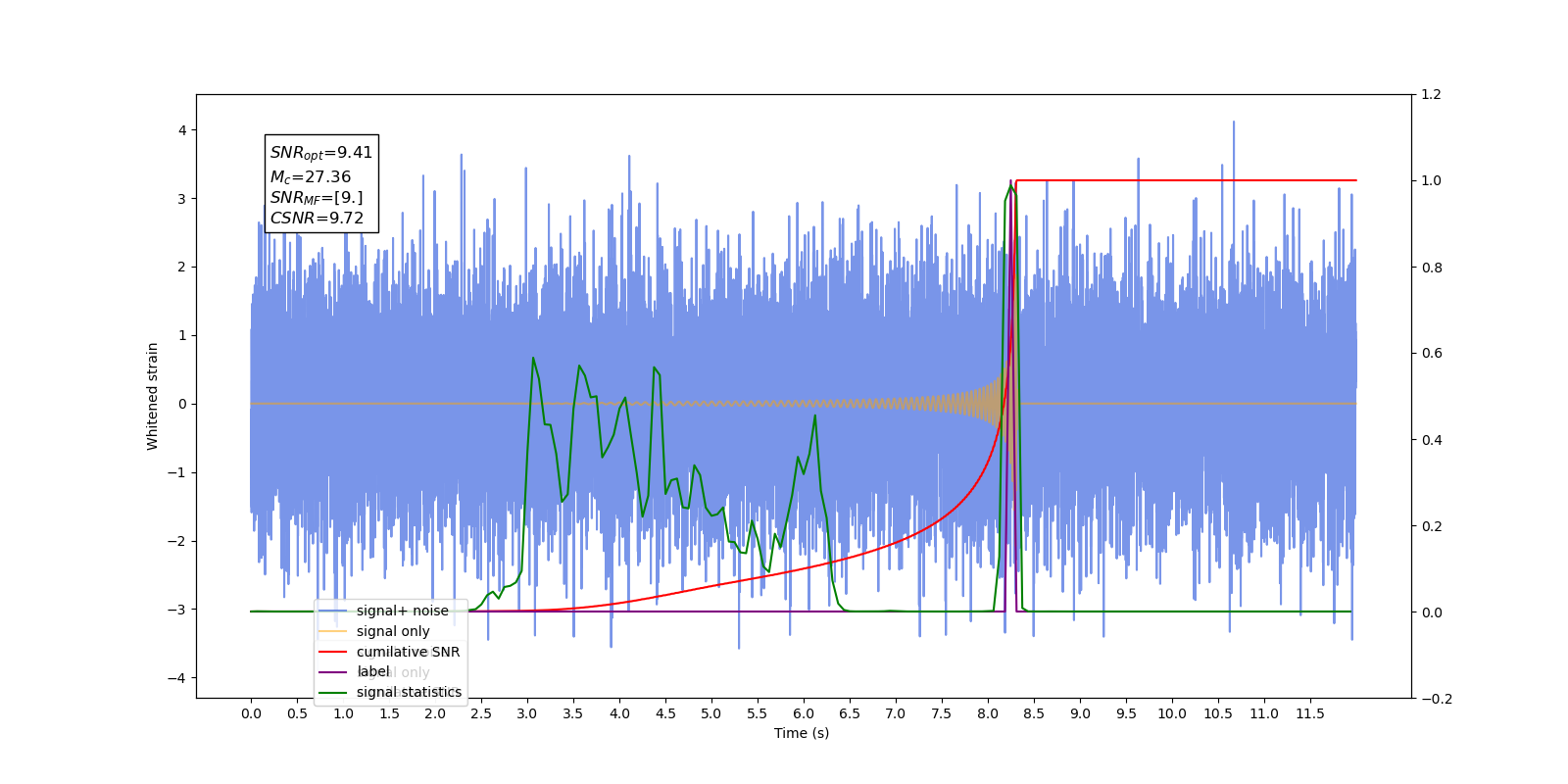Click the 8.0 tick on the time axis
This screenshot has width=1568, height=784.
point(988,713)
